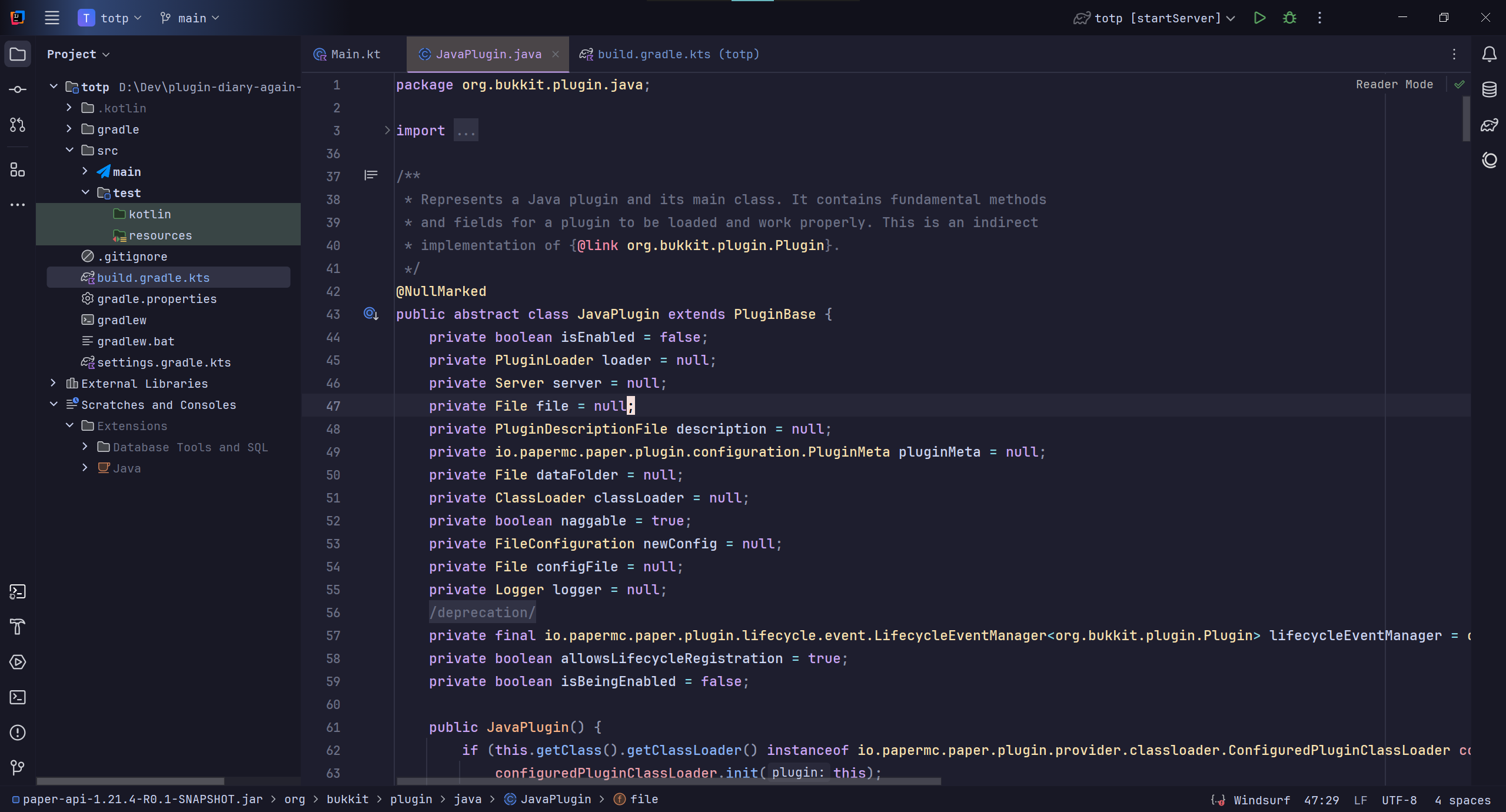Image resolution: width=1506 pixels, height=812 pixels.
Task: Open the run configuration dropdown
Action: click(1156, 18)
